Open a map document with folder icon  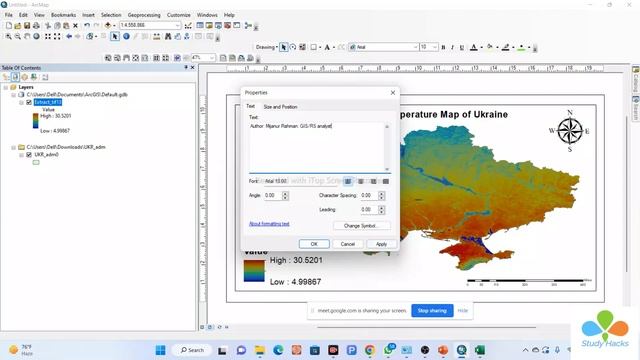point(18,25)
